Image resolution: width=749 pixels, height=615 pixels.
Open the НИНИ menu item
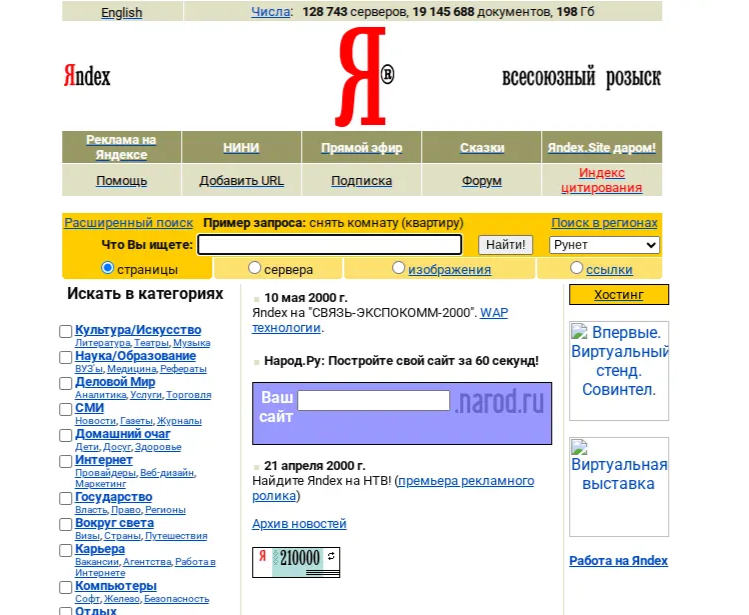(x=241, y=148)
